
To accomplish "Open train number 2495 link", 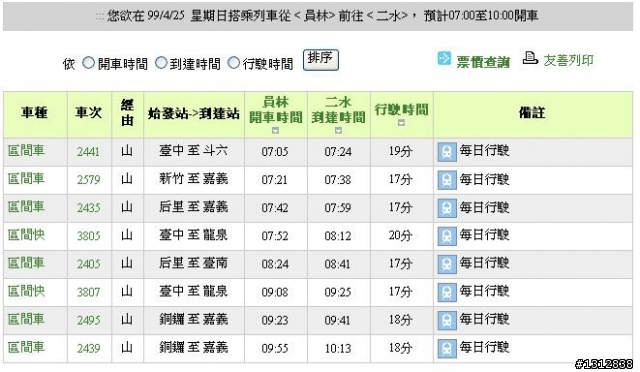I will tap(89, 320).
